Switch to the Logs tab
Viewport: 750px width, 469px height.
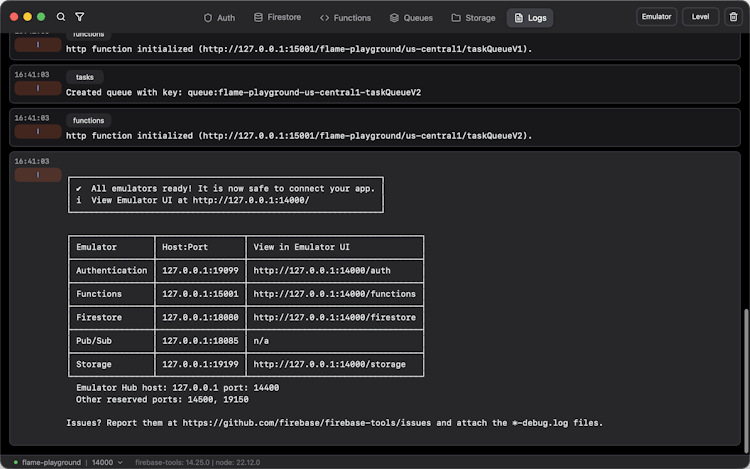(530, 18)
